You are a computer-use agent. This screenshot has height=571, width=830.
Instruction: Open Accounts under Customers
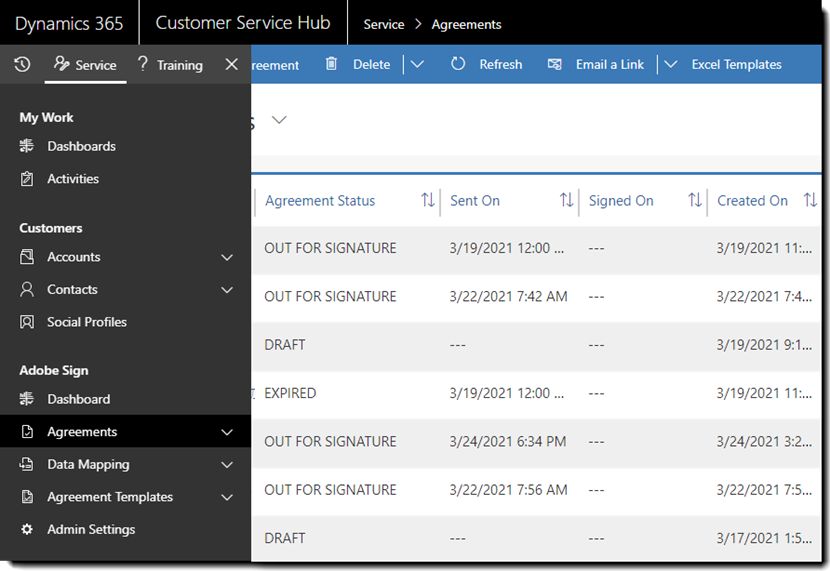click(125, 257)
